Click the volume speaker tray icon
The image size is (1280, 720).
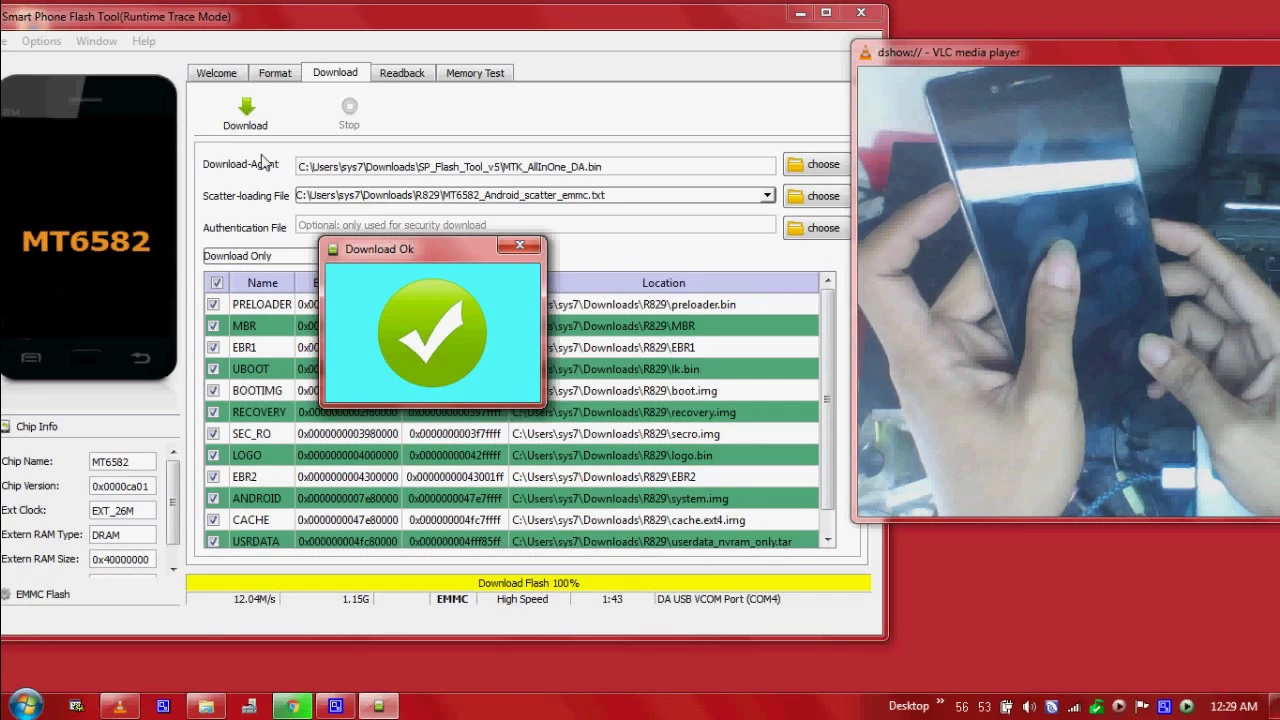(1029, 707)
